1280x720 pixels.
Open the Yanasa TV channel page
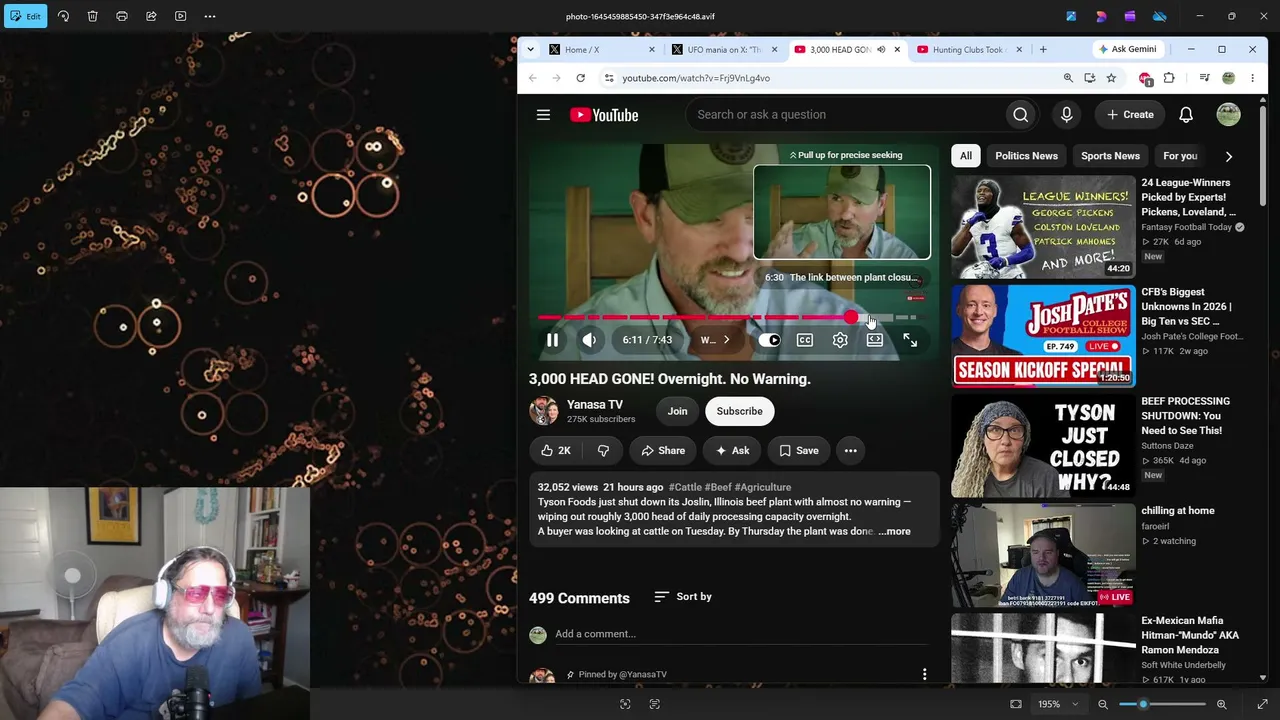[594, 405]
